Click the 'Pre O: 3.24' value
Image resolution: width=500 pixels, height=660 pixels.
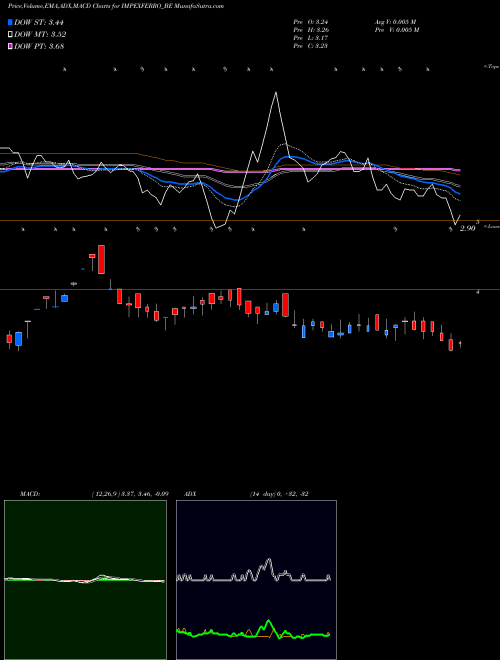coord(311,22)
